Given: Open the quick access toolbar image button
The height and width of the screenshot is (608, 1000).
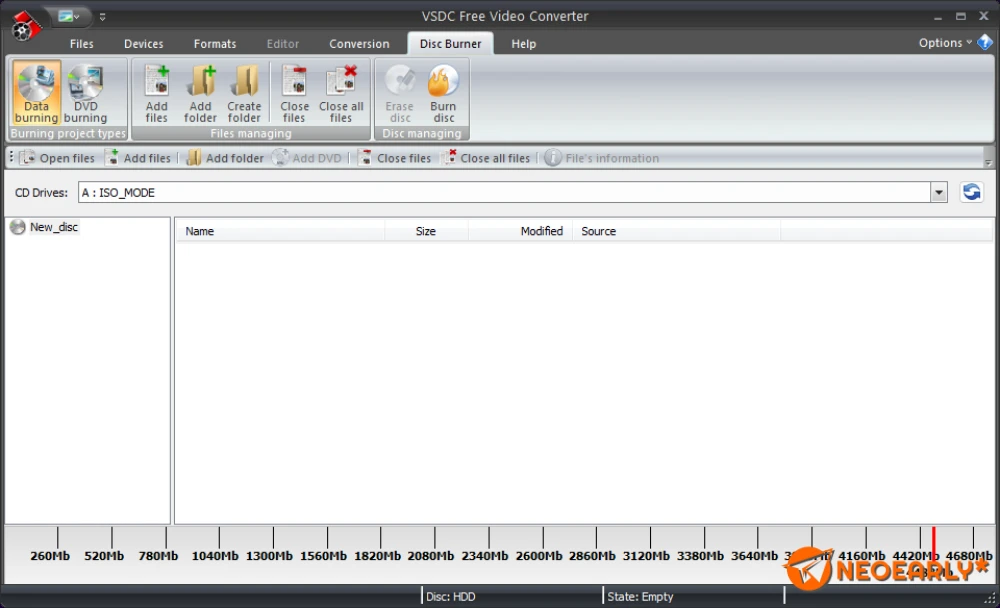Looking at the screenshot, I should (x=68, y=17).
